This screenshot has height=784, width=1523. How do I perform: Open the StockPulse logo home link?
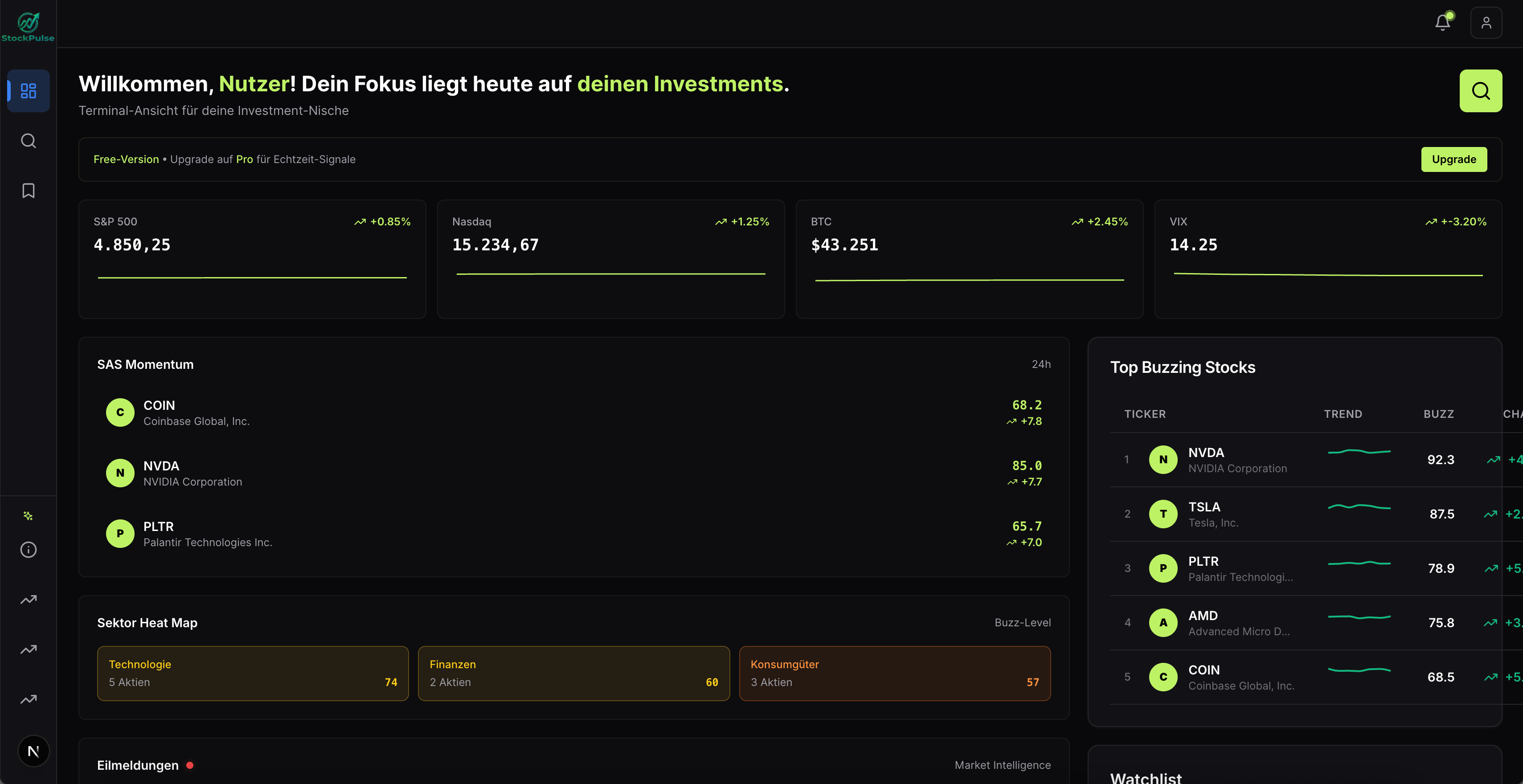[28, 27]
